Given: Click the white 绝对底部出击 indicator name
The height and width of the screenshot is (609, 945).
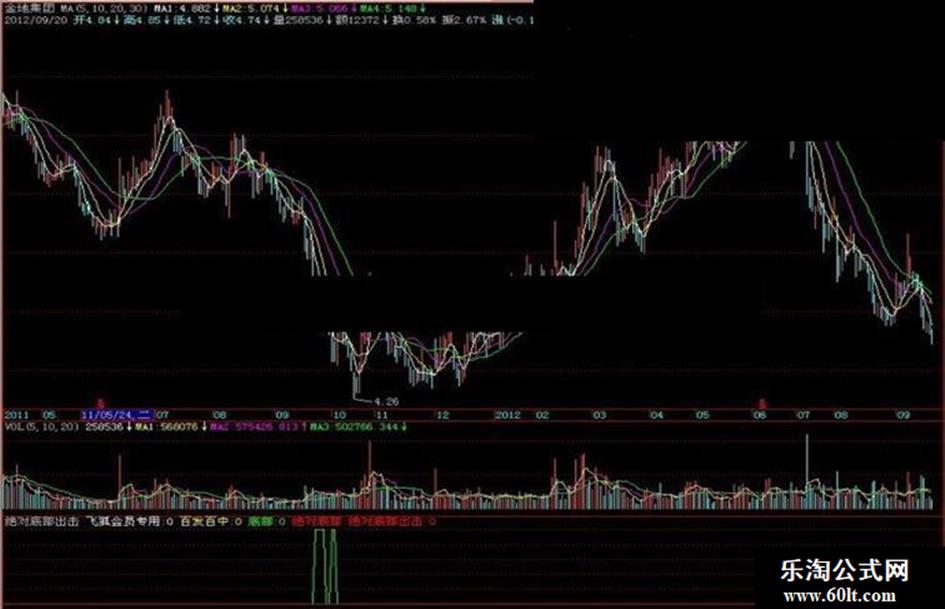Looking at the screenshot, I should tap(42, 521).
